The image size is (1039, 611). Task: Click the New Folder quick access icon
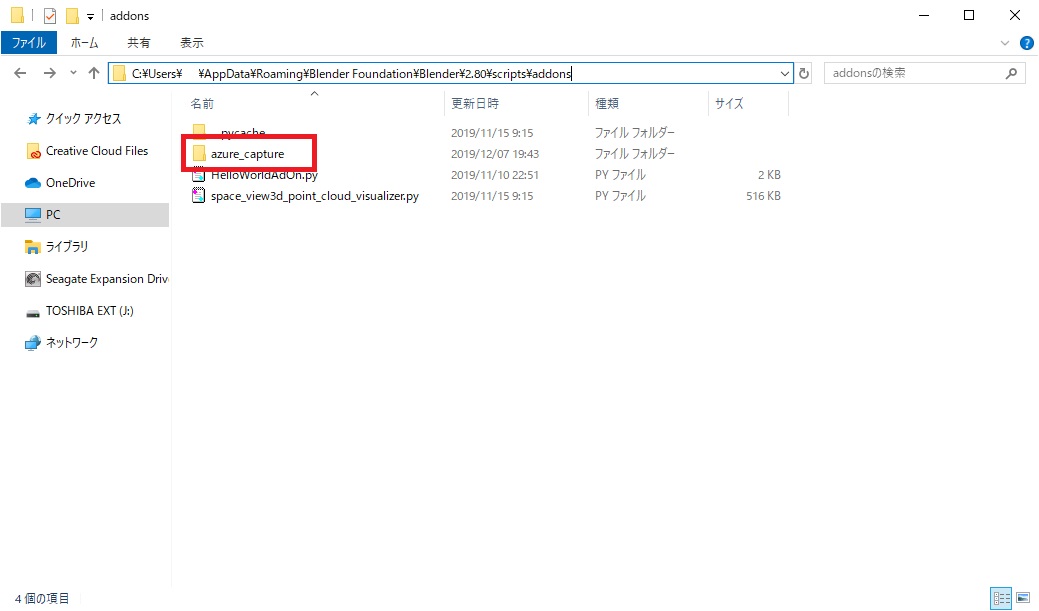point(72,15)
